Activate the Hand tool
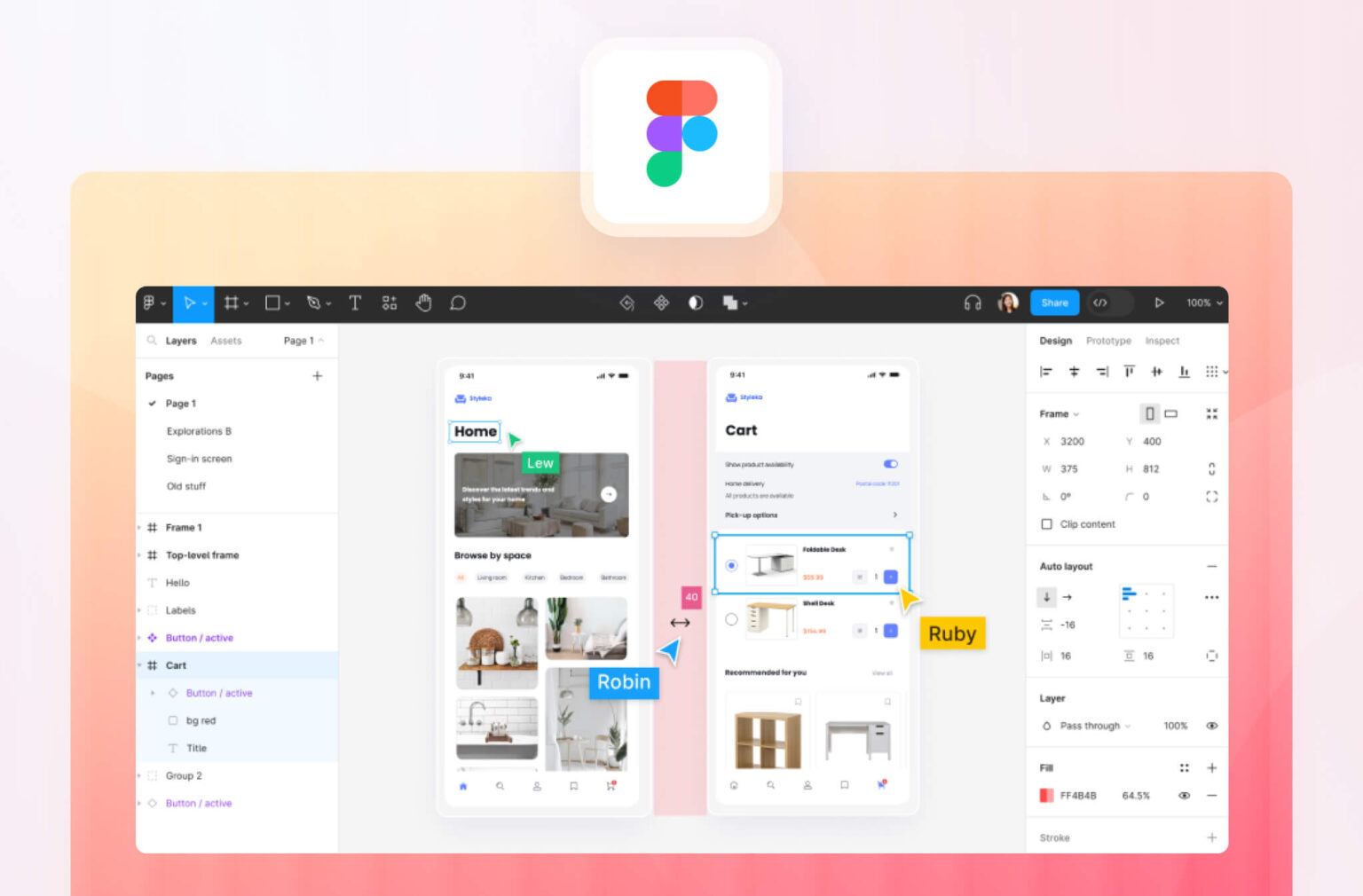 [423, 303]
